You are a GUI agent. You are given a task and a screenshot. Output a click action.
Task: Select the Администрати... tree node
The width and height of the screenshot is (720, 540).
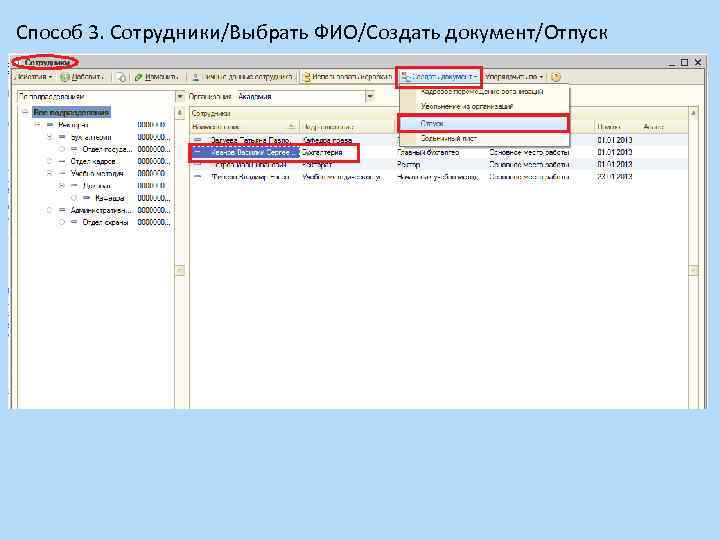(x=101, y=210)
